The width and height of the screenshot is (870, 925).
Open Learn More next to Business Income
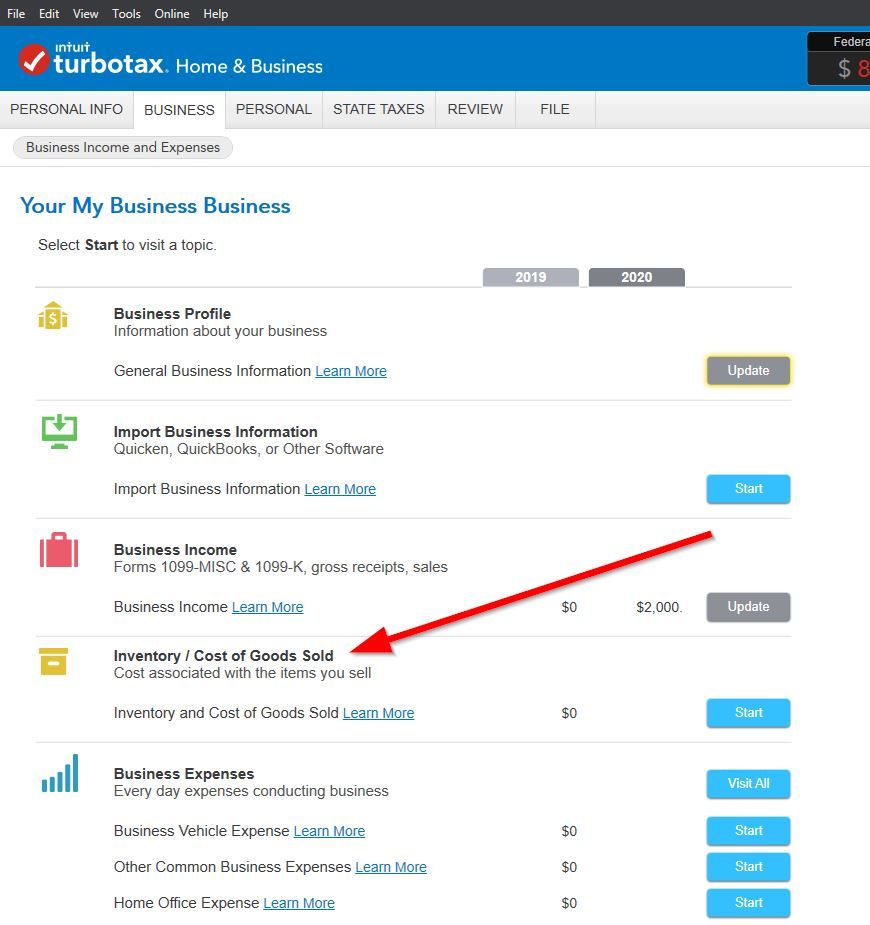click(x=267, y=607)
